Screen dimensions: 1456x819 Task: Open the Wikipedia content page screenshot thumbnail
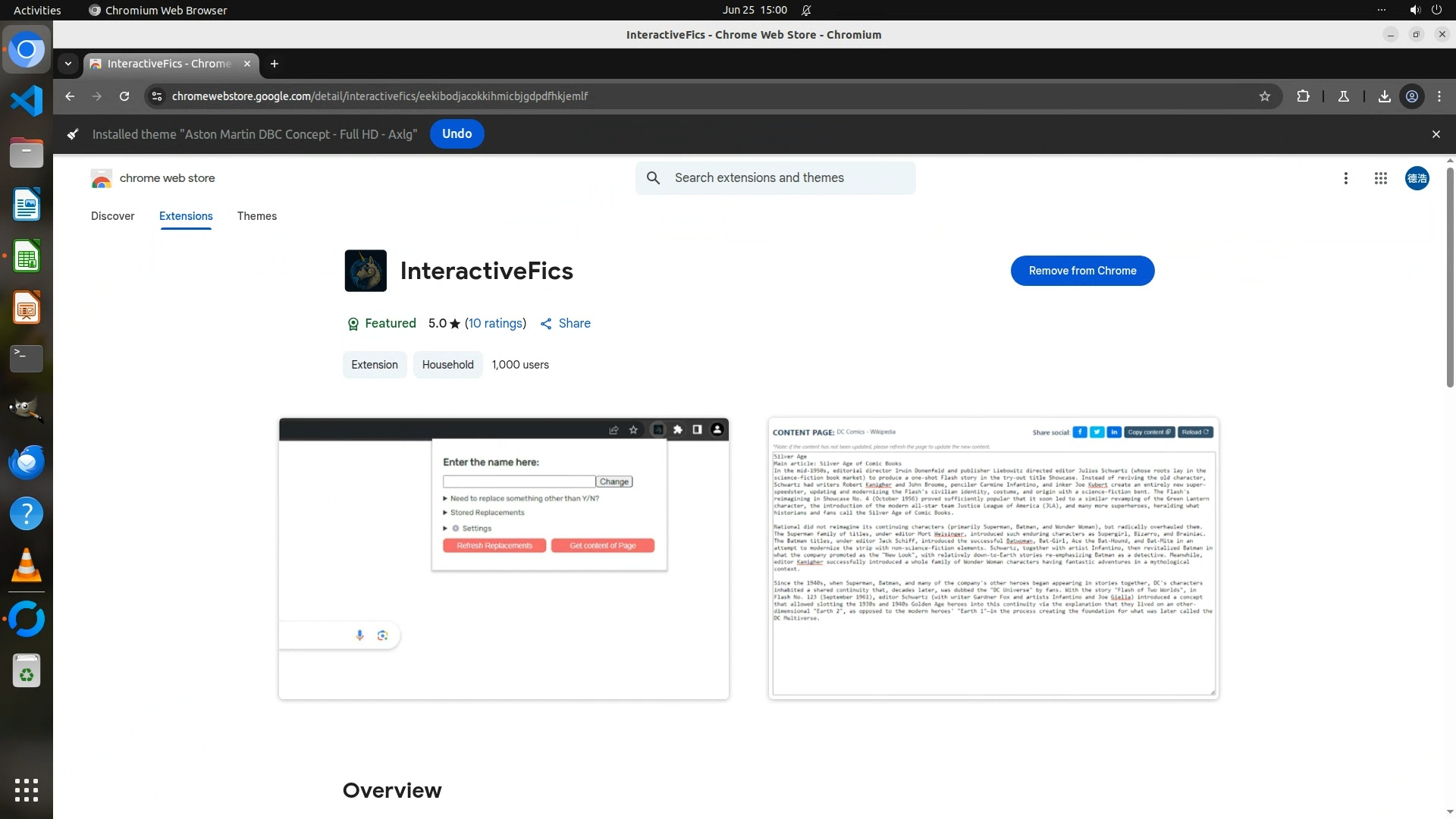[x=993, y=558]
